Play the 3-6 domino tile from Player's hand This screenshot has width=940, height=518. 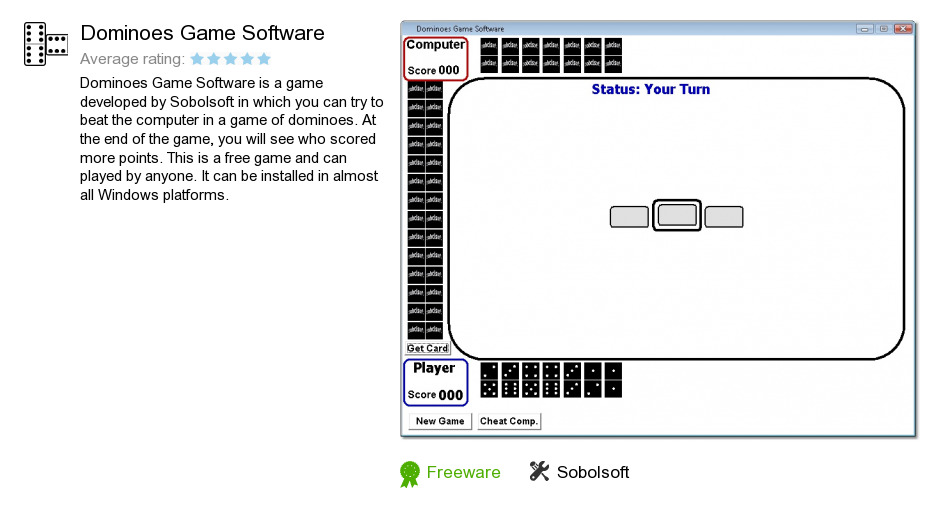(510, 380)
